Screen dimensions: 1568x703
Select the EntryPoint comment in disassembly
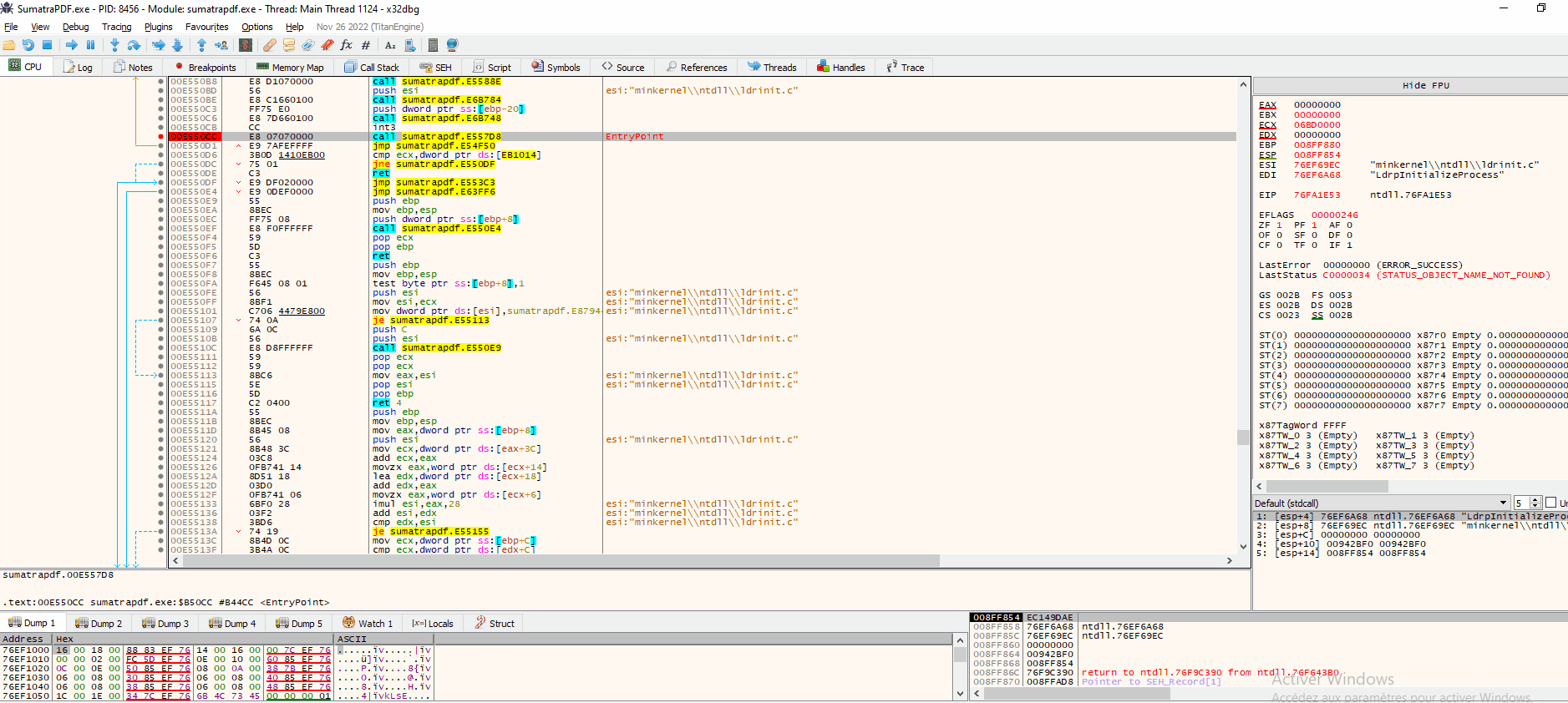coord(635,136)
